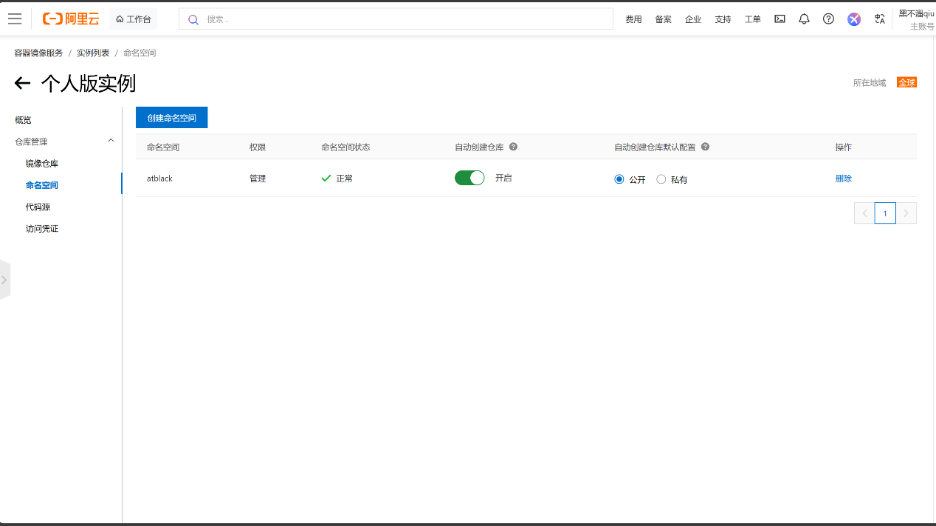Open 访问凭证 in the sidebar
Viewport: 936px width, 526px height.
tap(42, 229)
